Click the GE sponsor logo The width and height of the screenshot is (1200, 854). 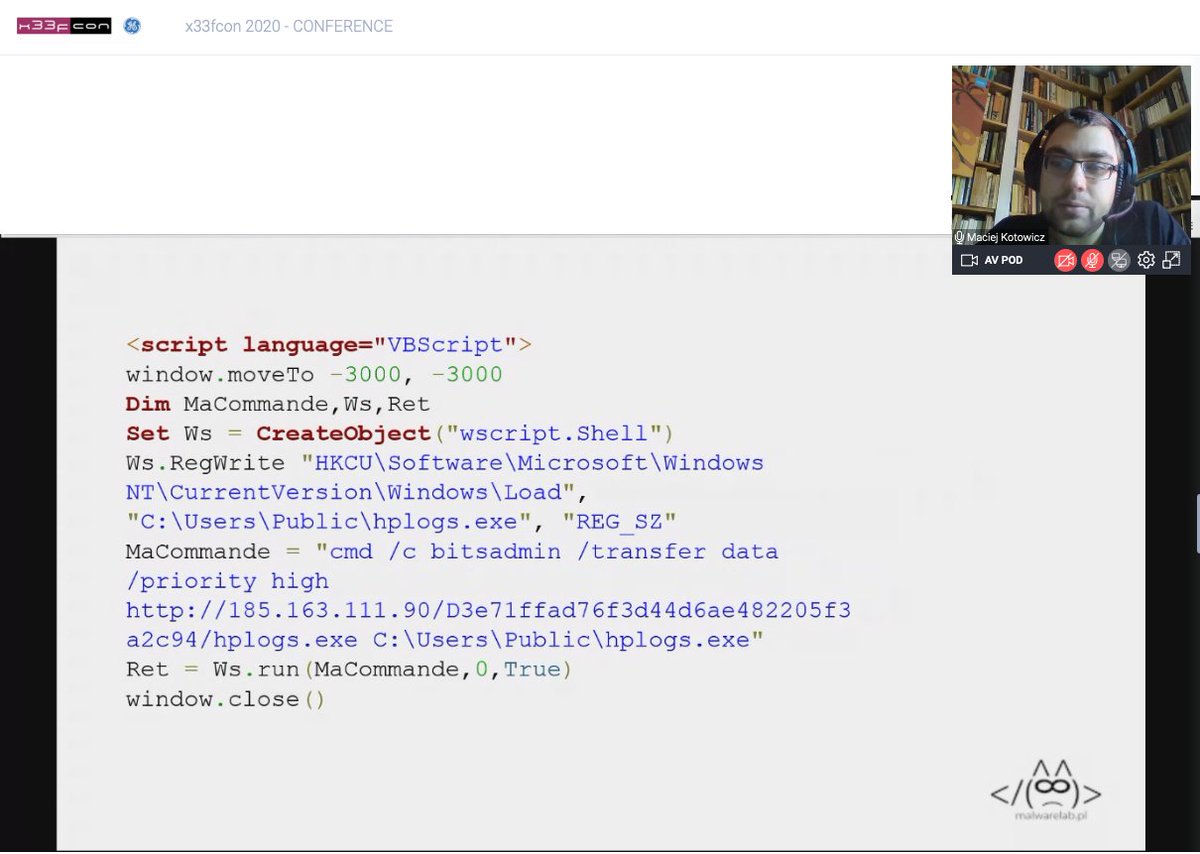132,26
